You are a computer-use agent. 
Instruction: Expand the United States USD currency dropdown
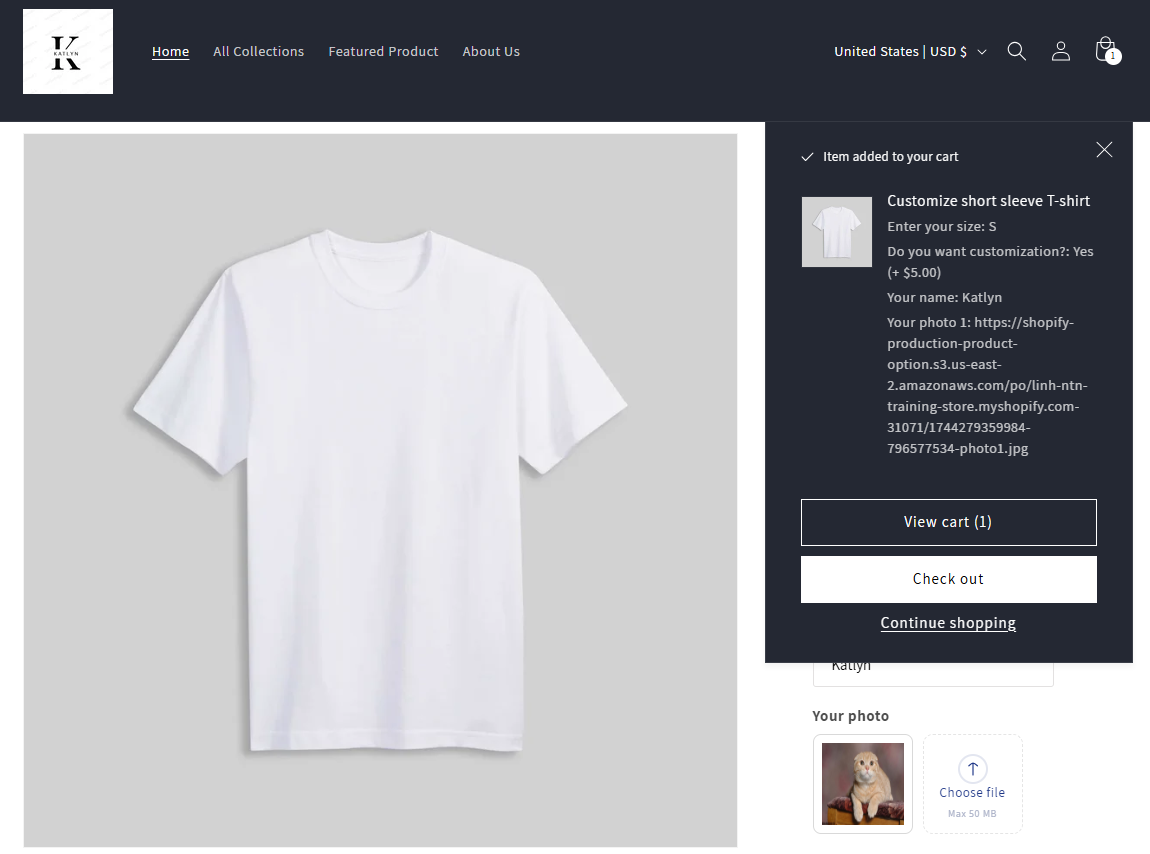[910, 51]
